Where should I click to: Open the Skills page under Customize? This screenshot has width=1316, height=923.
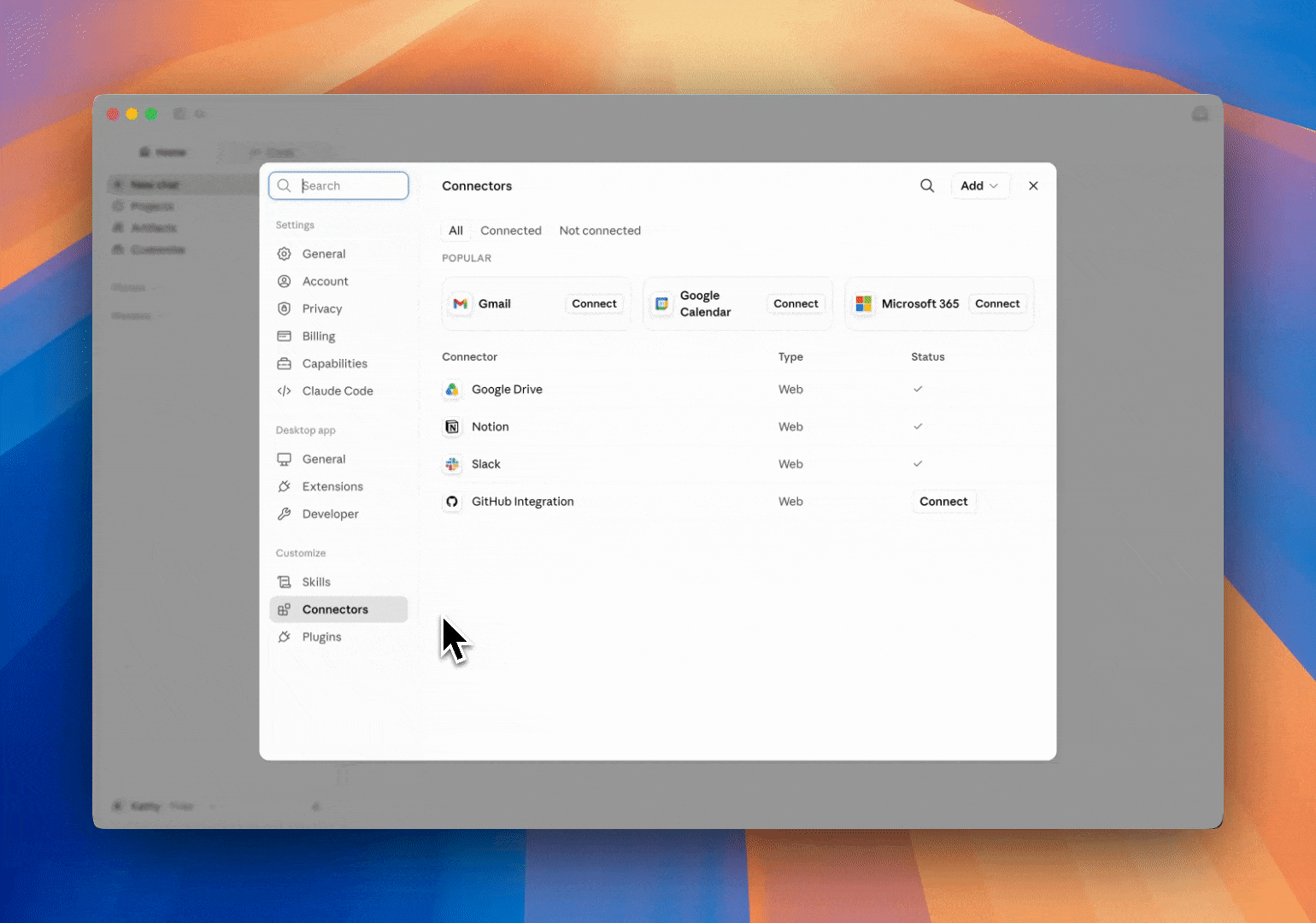(x=338, y=582)
